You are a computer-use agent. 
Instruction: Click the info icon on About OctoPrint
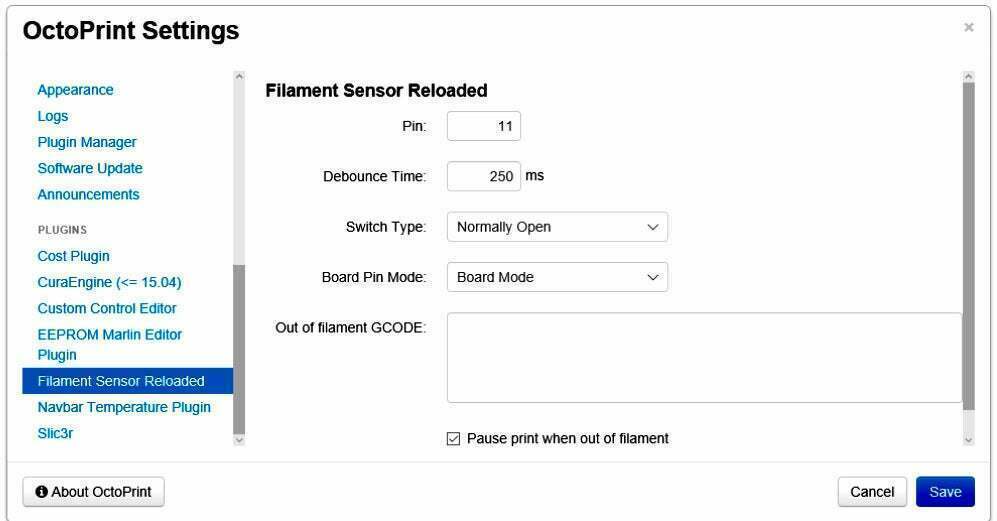point(42,492)
